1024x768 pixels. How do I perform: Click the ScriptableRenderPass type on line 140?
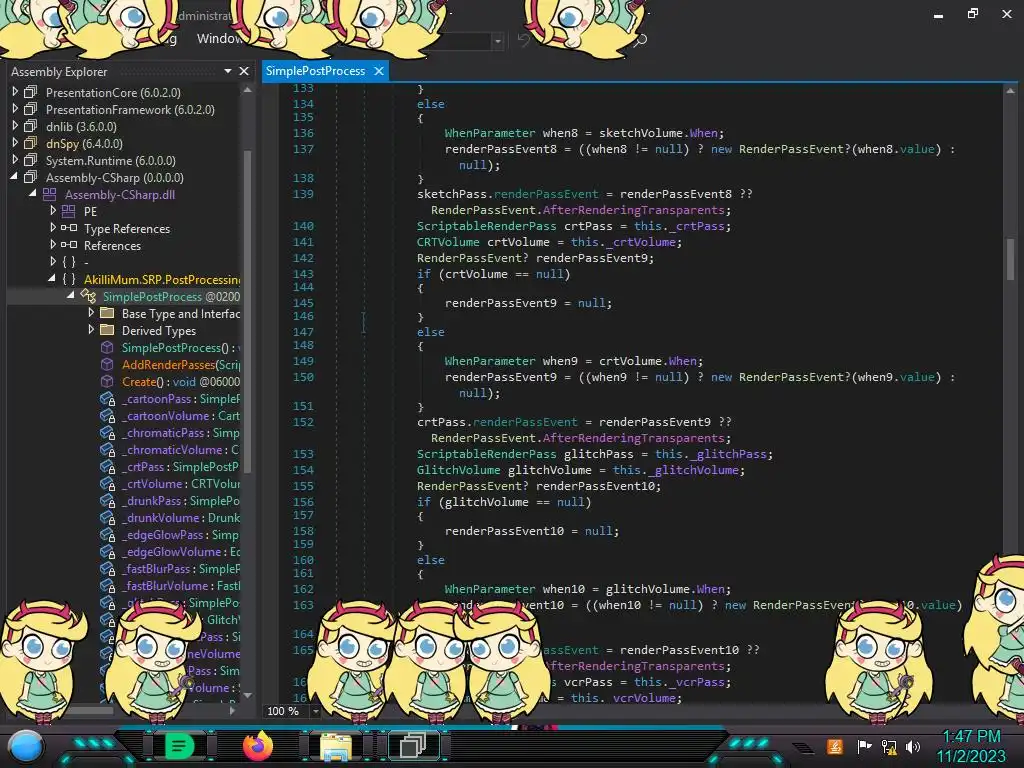[487, 225]
